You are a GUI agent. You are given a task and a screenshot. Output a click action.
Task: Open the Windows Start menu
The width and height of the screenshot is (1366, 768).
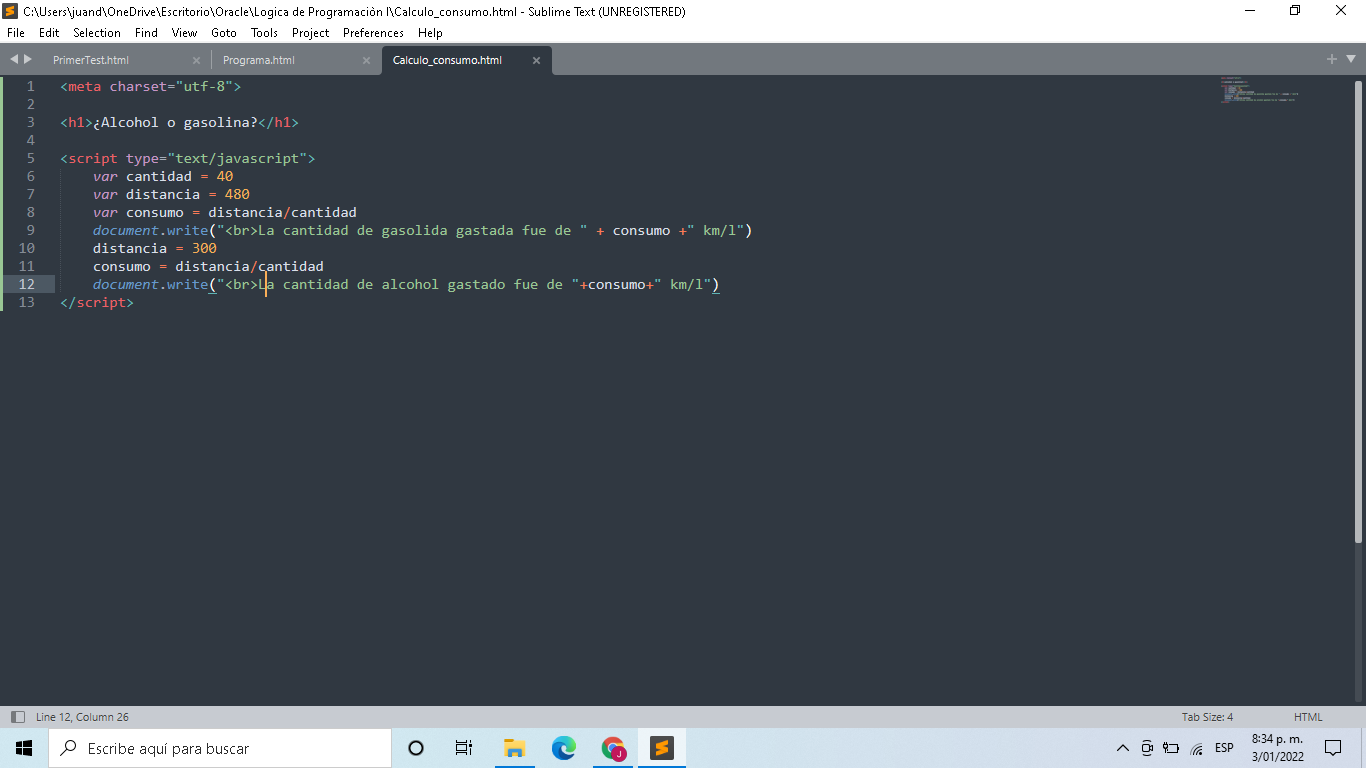(x=24, y=748)
